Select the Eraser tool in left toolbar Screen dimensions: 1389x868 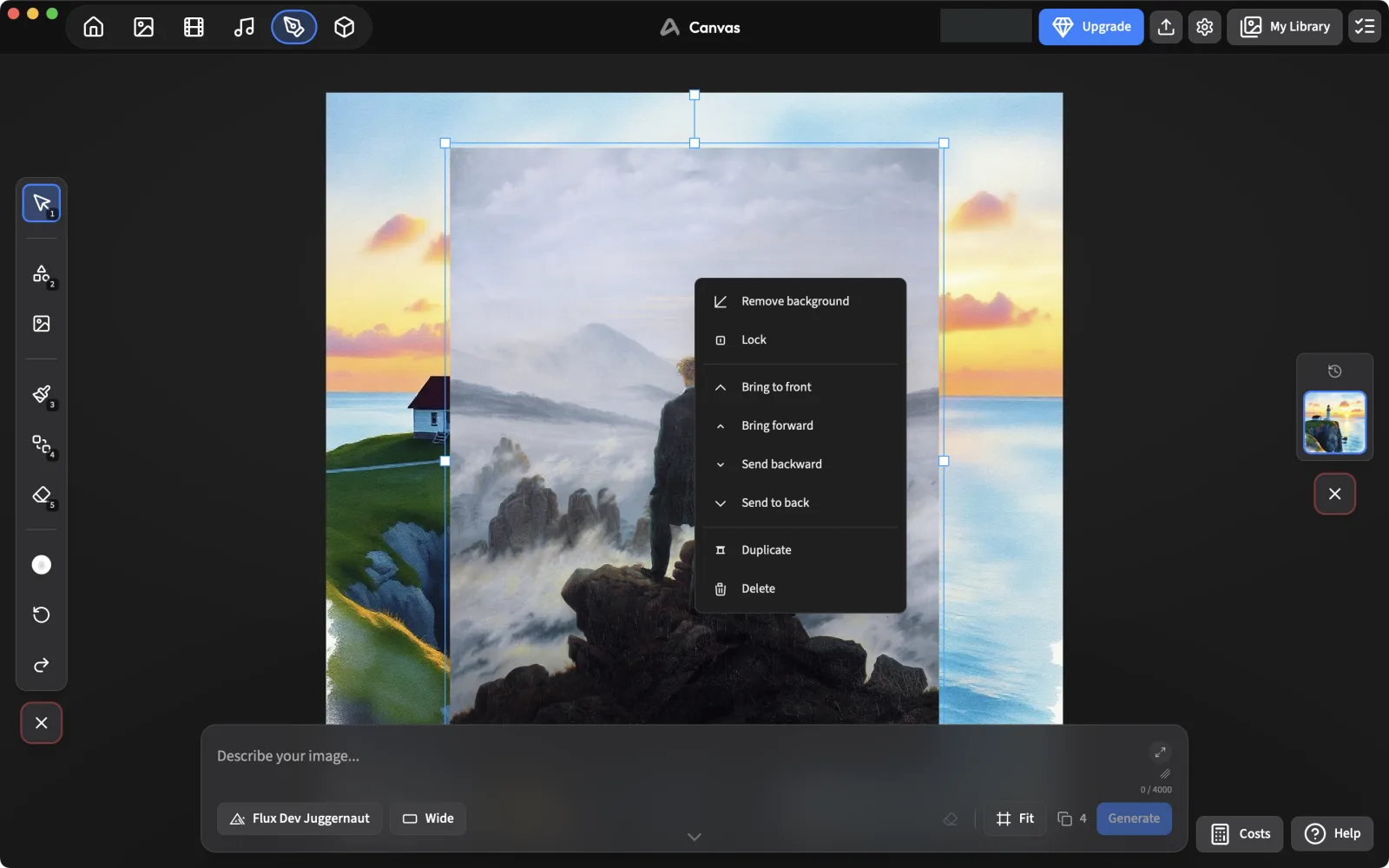click(42, 495)
